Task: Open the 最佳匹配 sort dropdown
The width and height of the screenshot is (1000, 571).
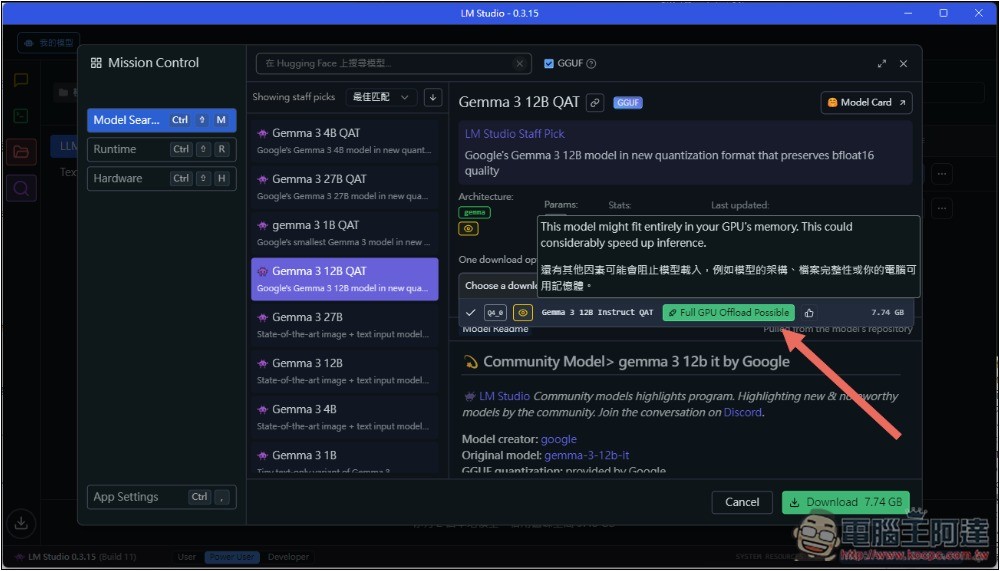Action: tap(381, 97)
